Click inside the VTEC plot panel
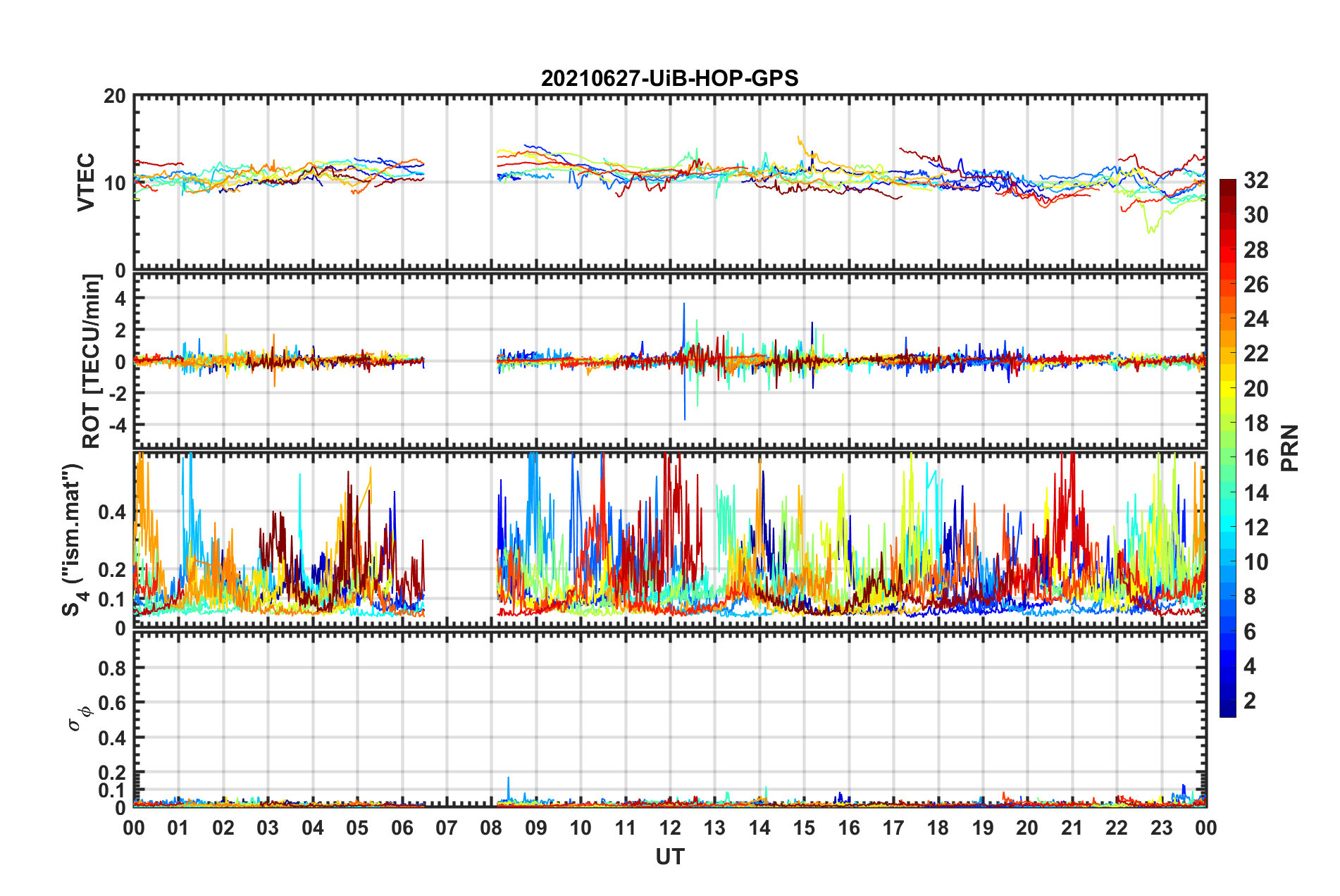Viewport: 1340px width, 896px height. pos(669,182)
